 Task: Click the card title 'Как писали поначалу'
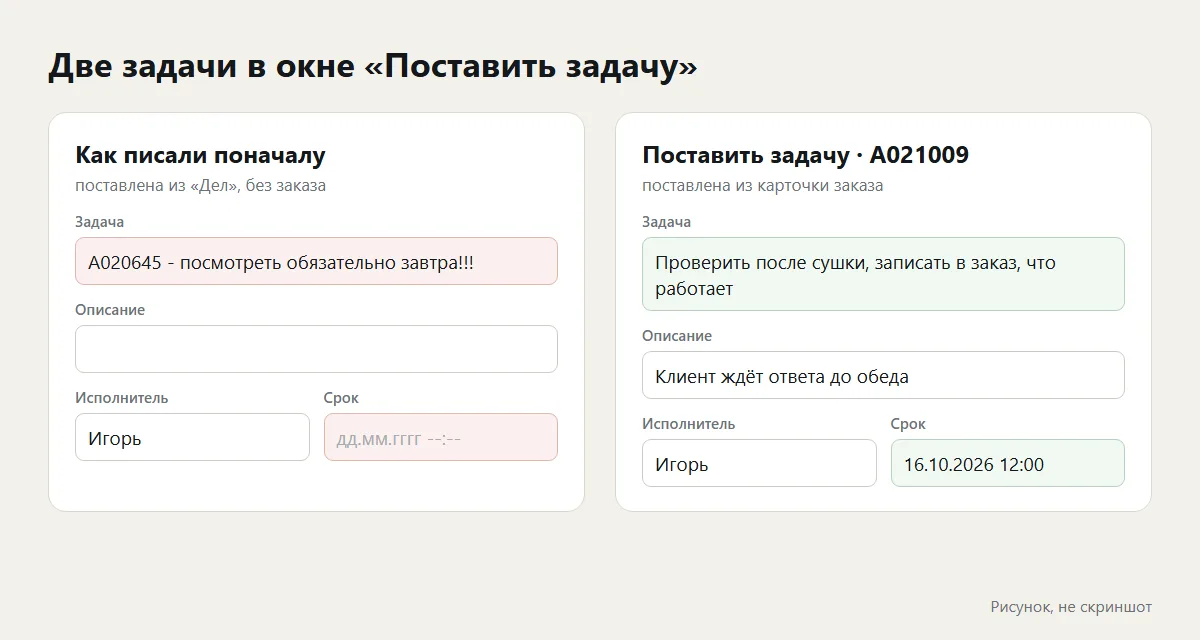coord(200,155)
